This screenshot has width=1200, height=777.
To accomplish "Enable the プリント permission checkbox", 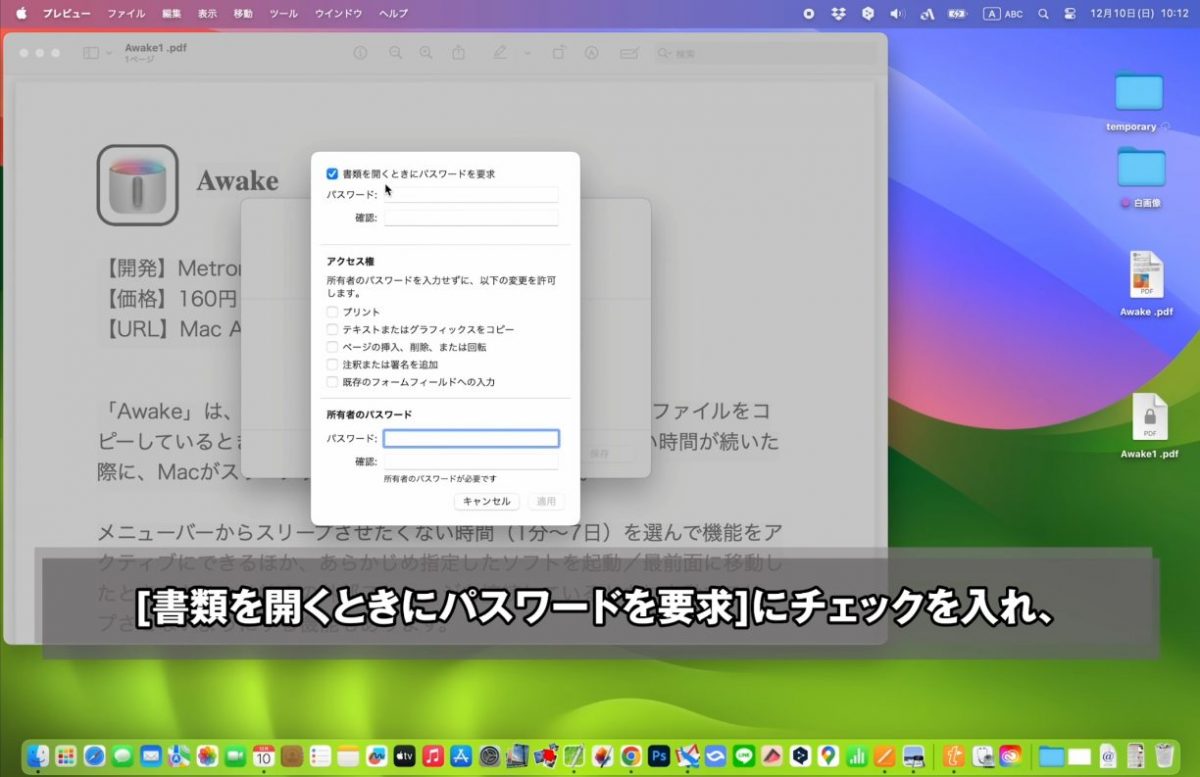I will (x=332, y=312).
